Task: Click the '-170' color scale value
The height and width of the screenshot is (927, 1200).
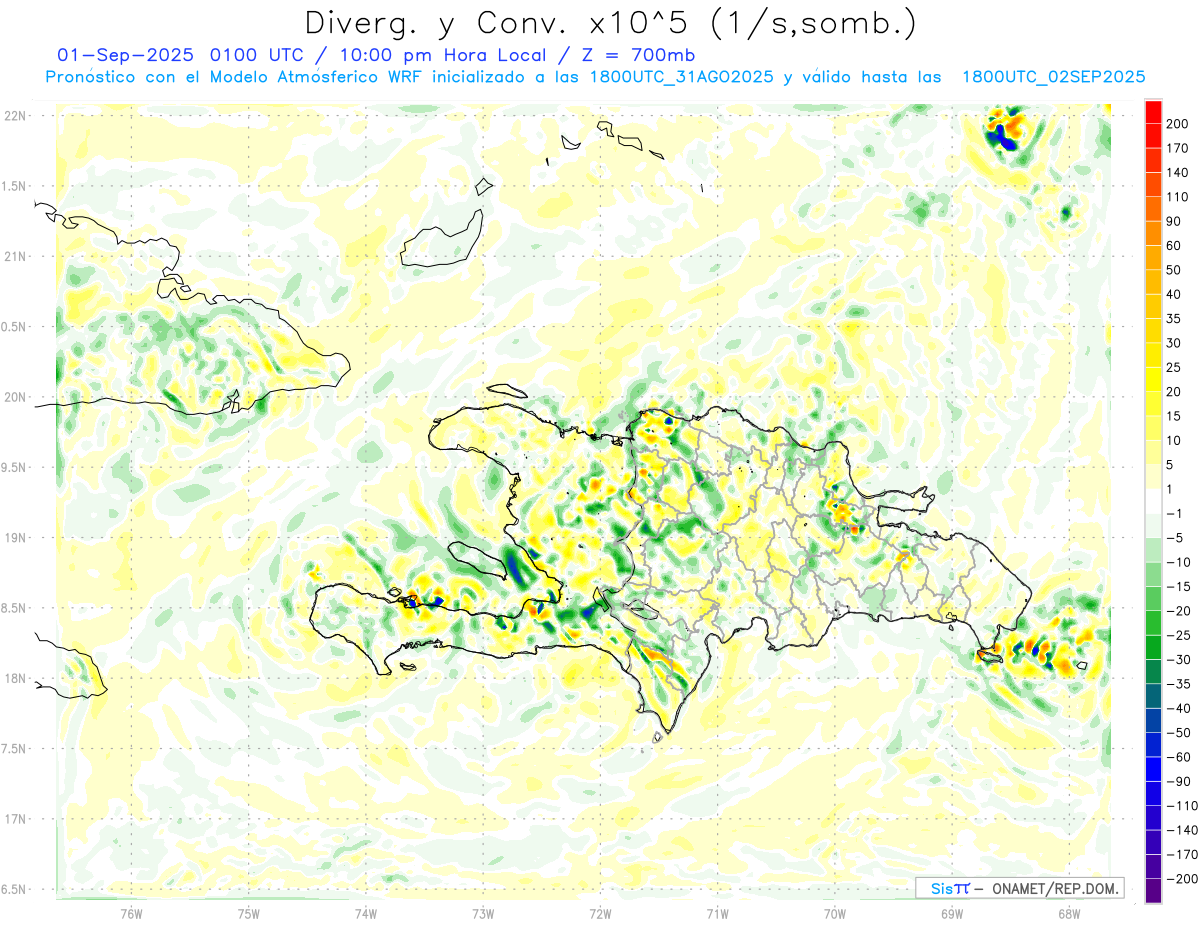Action: tap(1182, 854)
